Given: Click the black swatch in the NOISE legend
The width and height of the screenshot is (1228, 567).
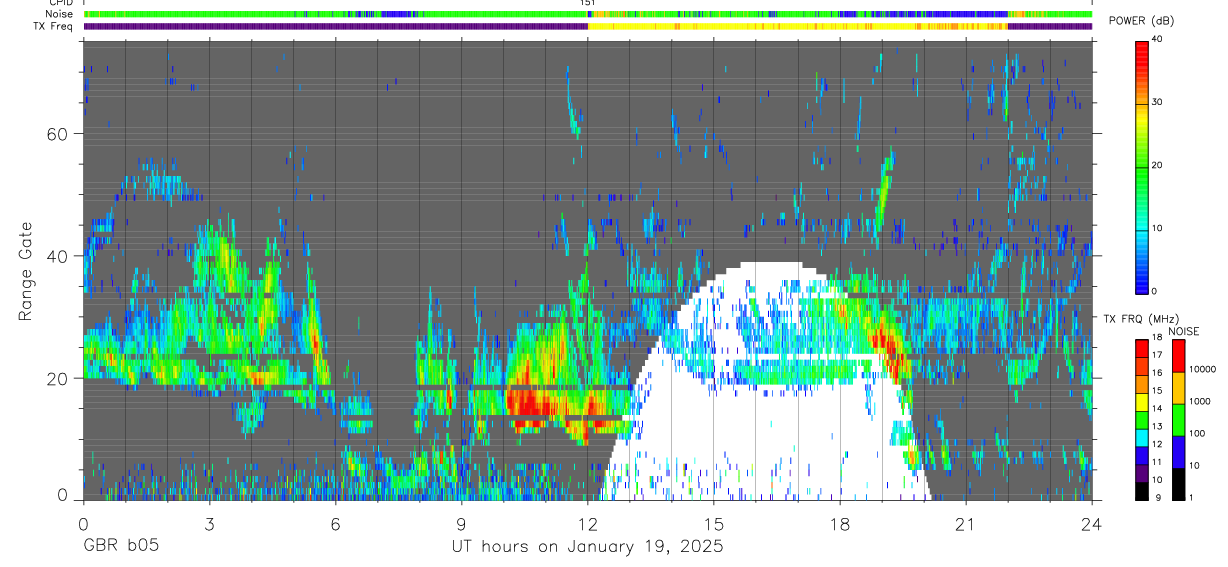Looking at the screenshot, I should (1178, 484).
